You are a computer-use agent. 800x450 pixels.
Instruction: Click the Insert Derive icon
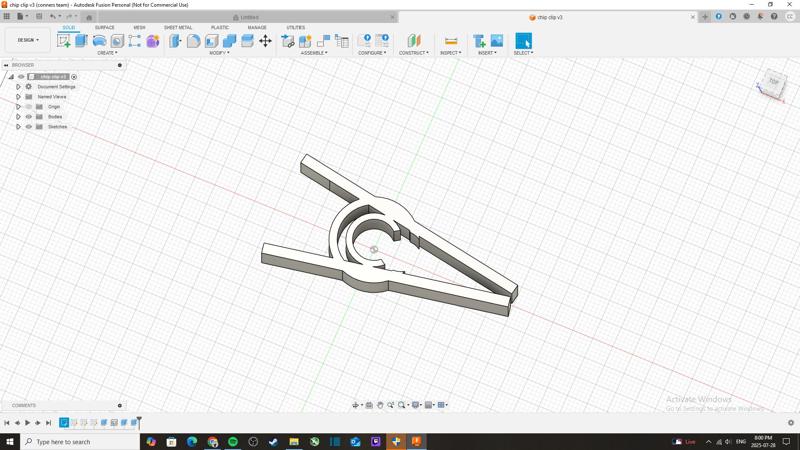pos(479,41)
